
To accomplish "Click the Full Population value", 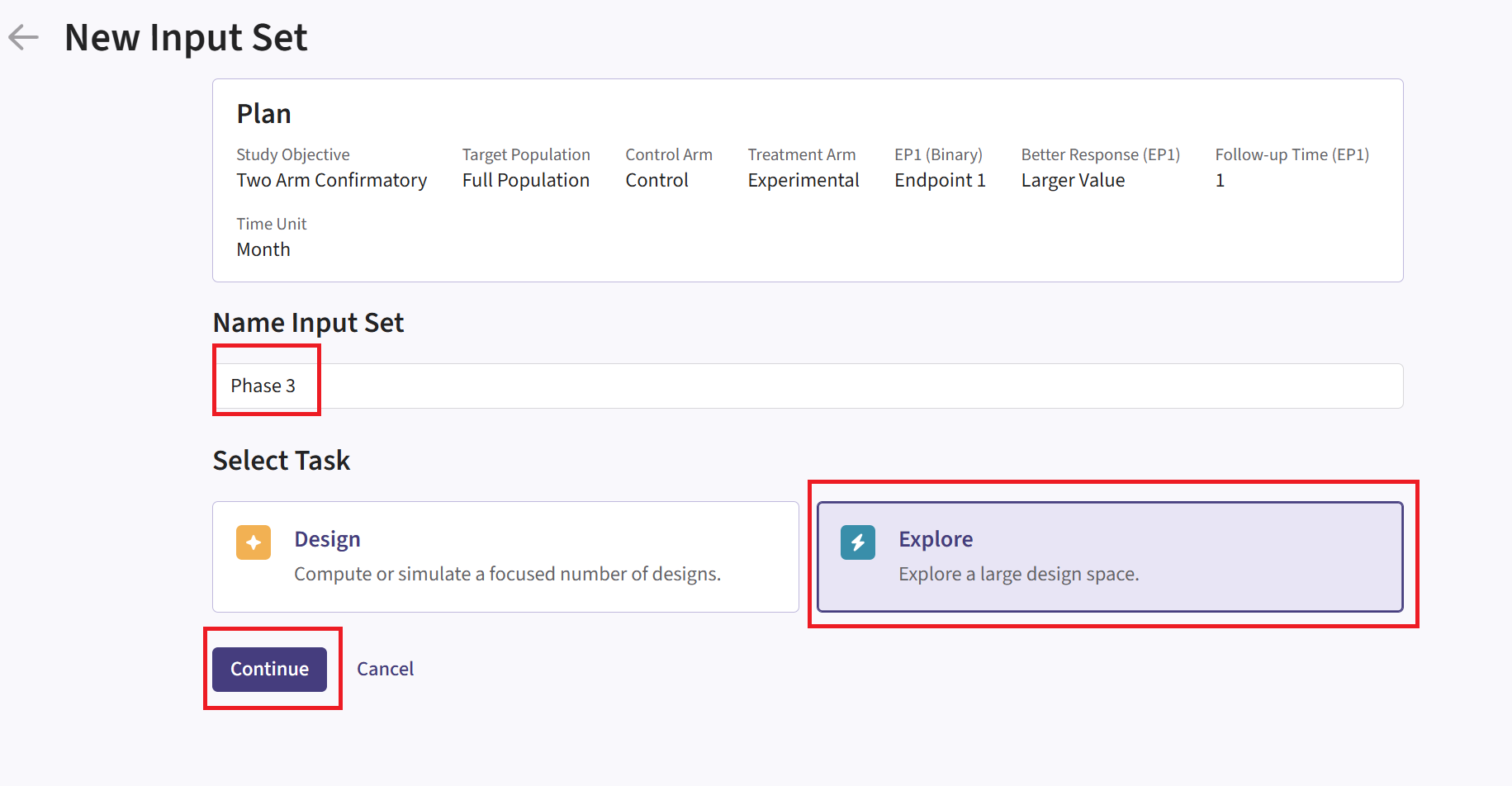I will click(525, 180).
